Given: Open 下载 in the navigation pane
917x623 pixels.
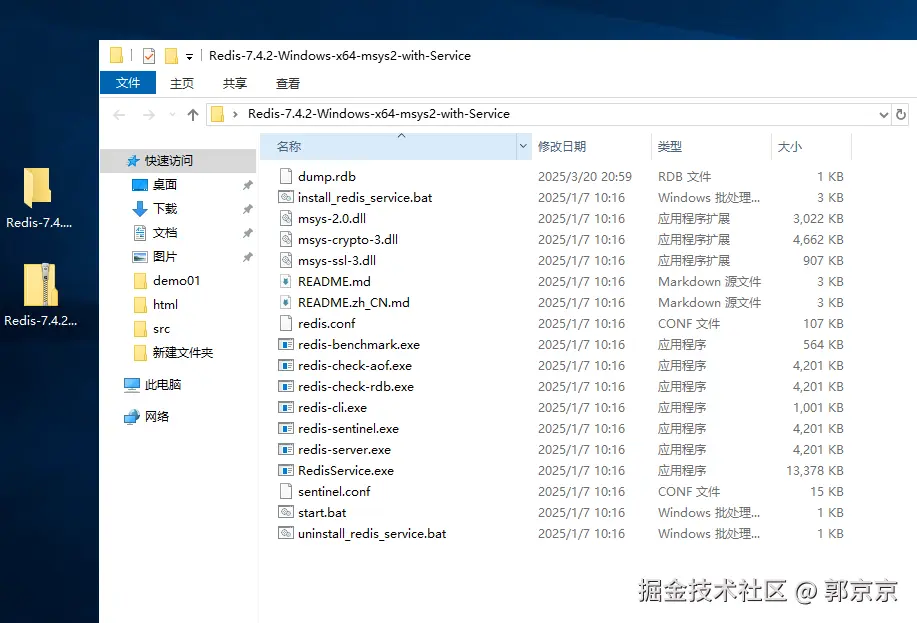Looking at the screenshot, I should pyautogui.click(x=164, y=209).
